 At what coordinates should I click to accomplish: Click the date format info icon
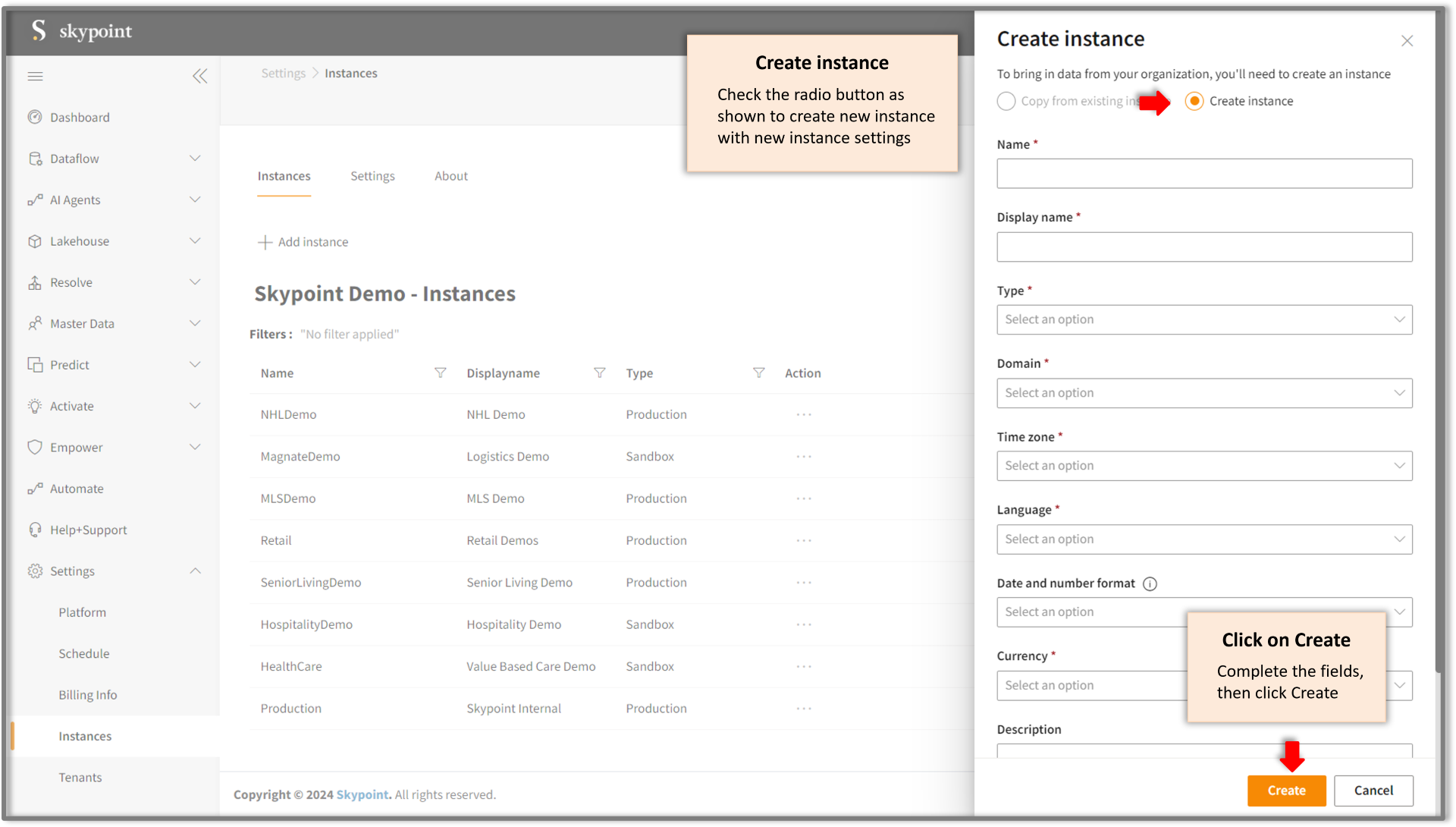pos(1150,584)
